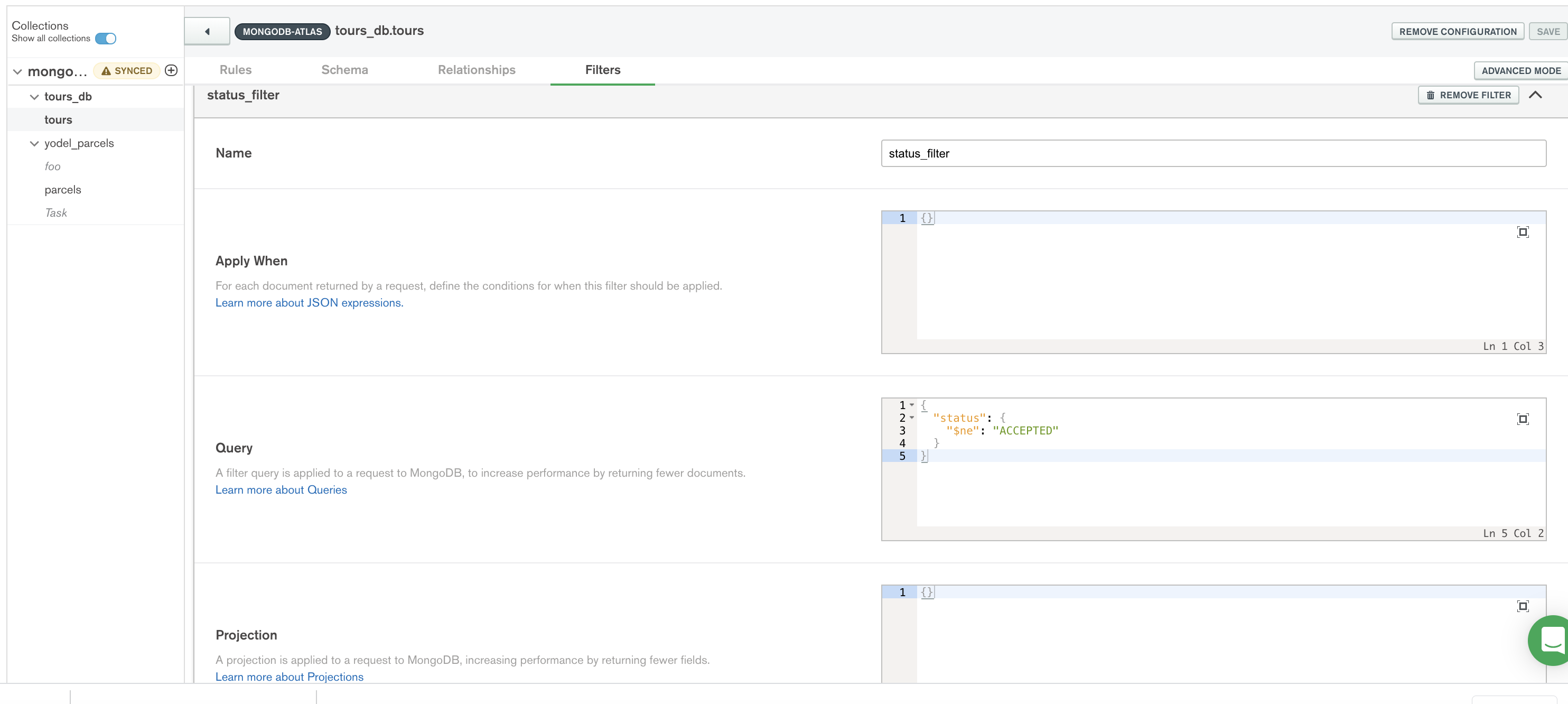Click the add collection plus icon
Image resolution: width=1568 pixels, height=704 pixels.
point(172,71)
